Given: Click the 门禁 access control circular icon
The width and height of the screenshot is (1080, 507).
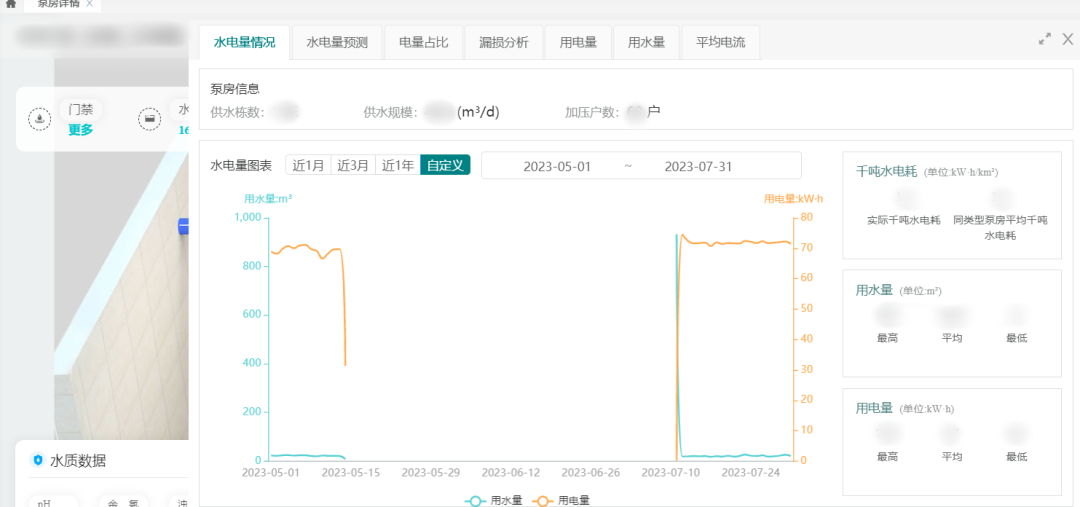Looking at the screenshot, I should pyautogui.click(x=39, y=119).
